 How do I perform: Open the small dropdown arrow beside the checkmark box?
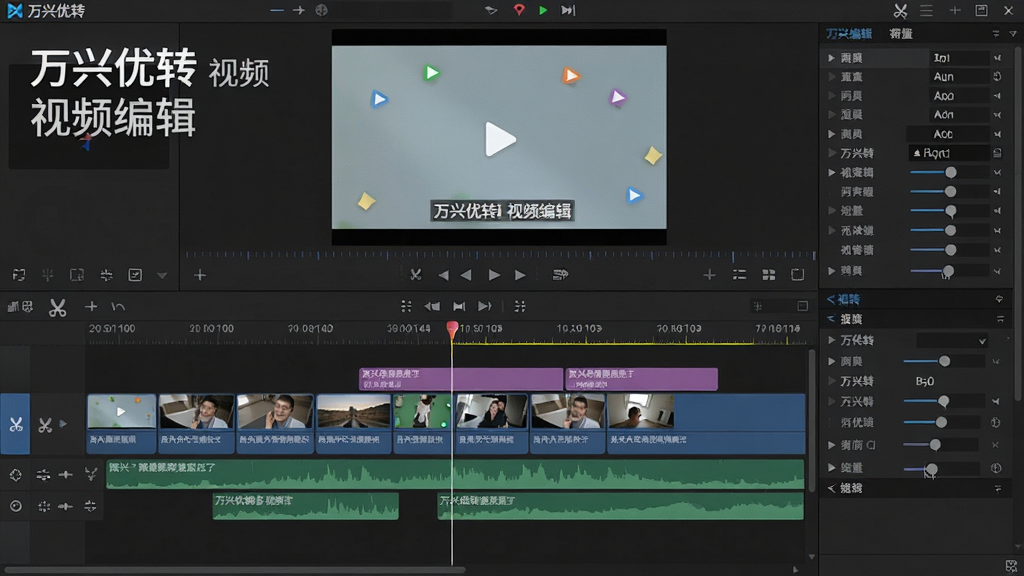pos(162,276)
